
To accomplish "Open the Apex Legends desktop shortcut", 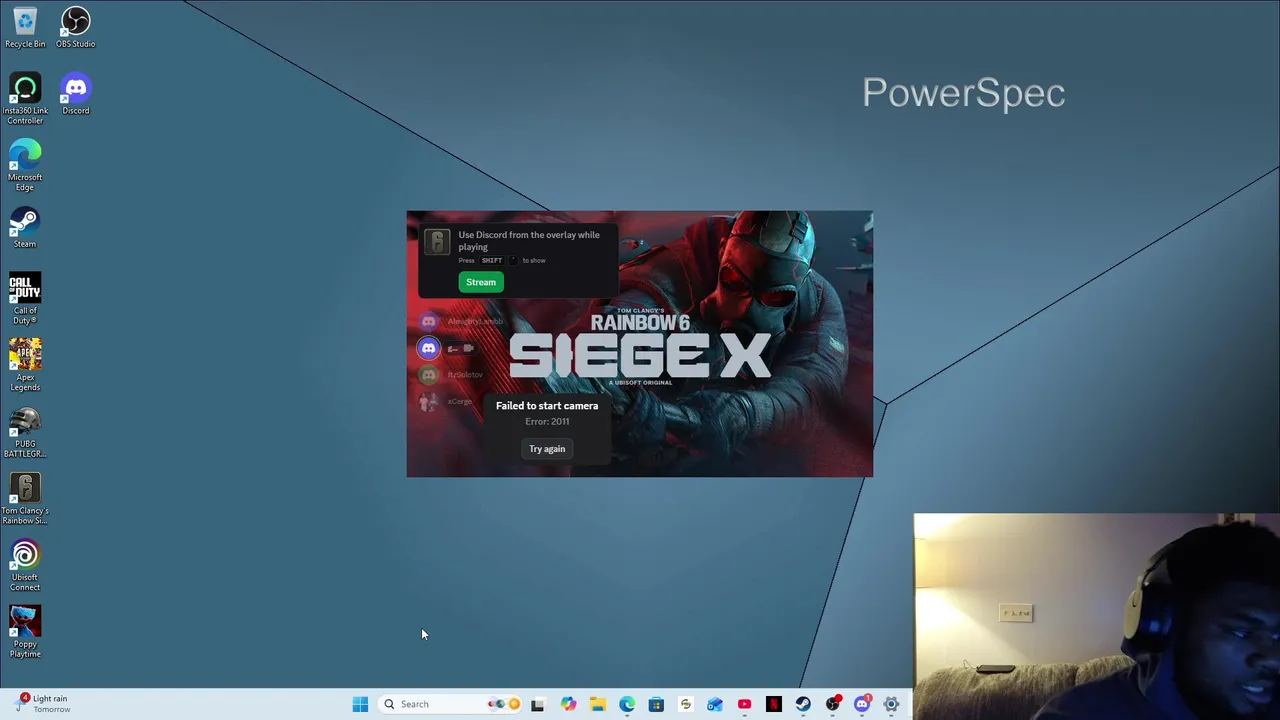I will point(25,365).
